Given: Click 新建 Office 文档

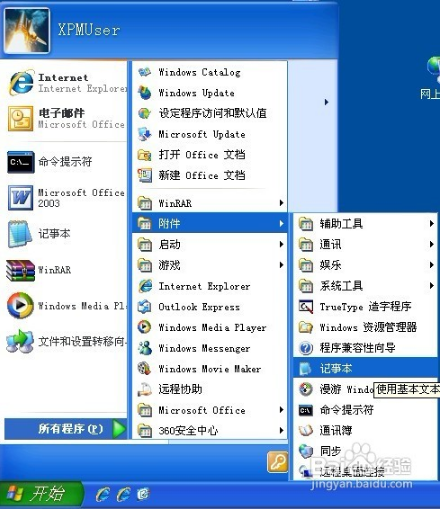Looking at the screenshot, I should pos(209,175).
